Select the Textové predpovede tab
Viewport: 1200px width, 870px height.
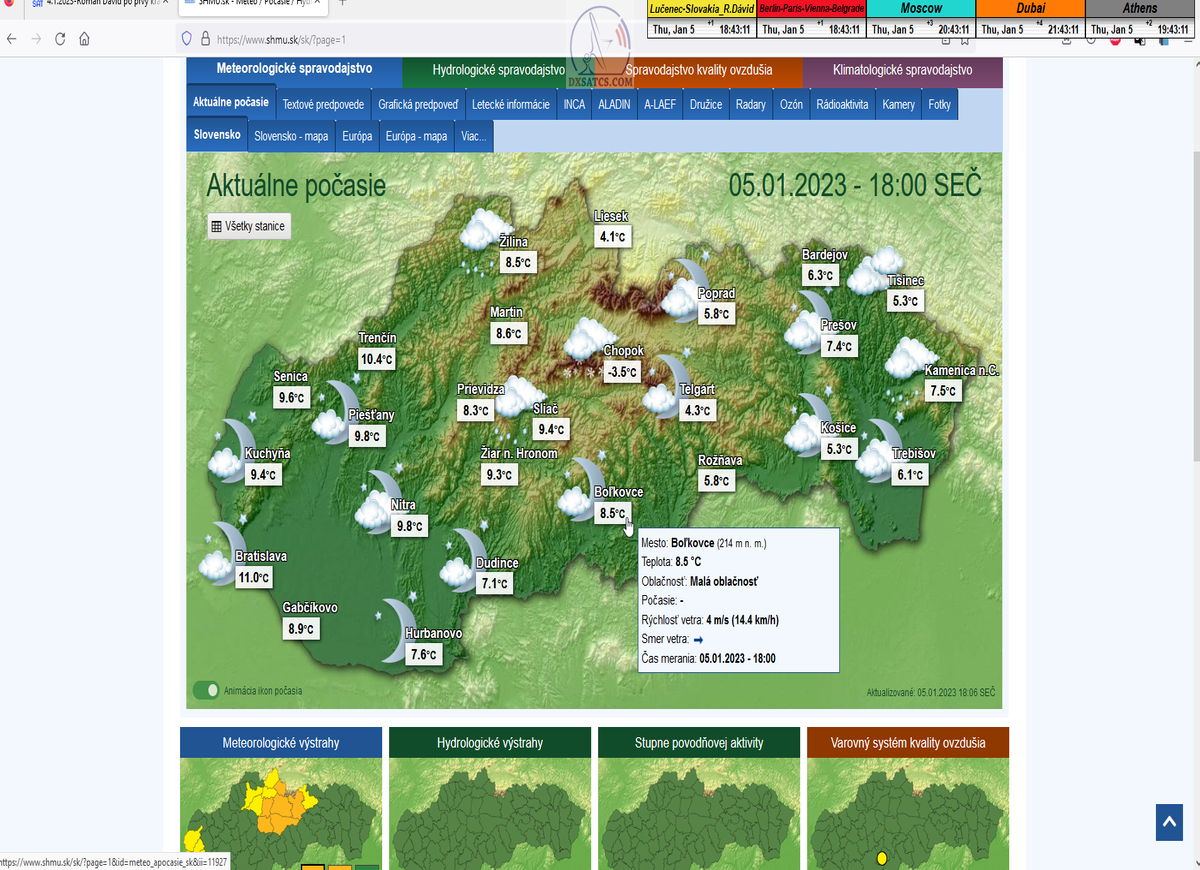323,104
